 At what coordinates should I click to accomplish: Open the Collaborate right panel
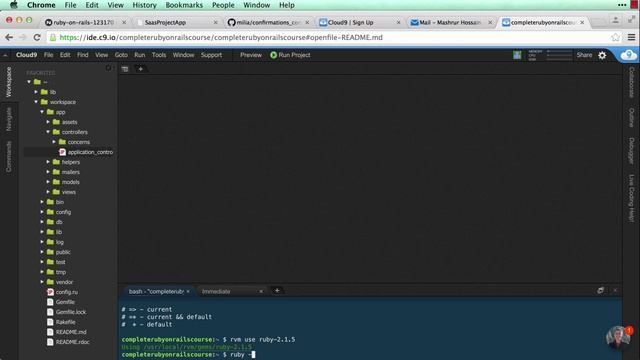tap(631, 82)
